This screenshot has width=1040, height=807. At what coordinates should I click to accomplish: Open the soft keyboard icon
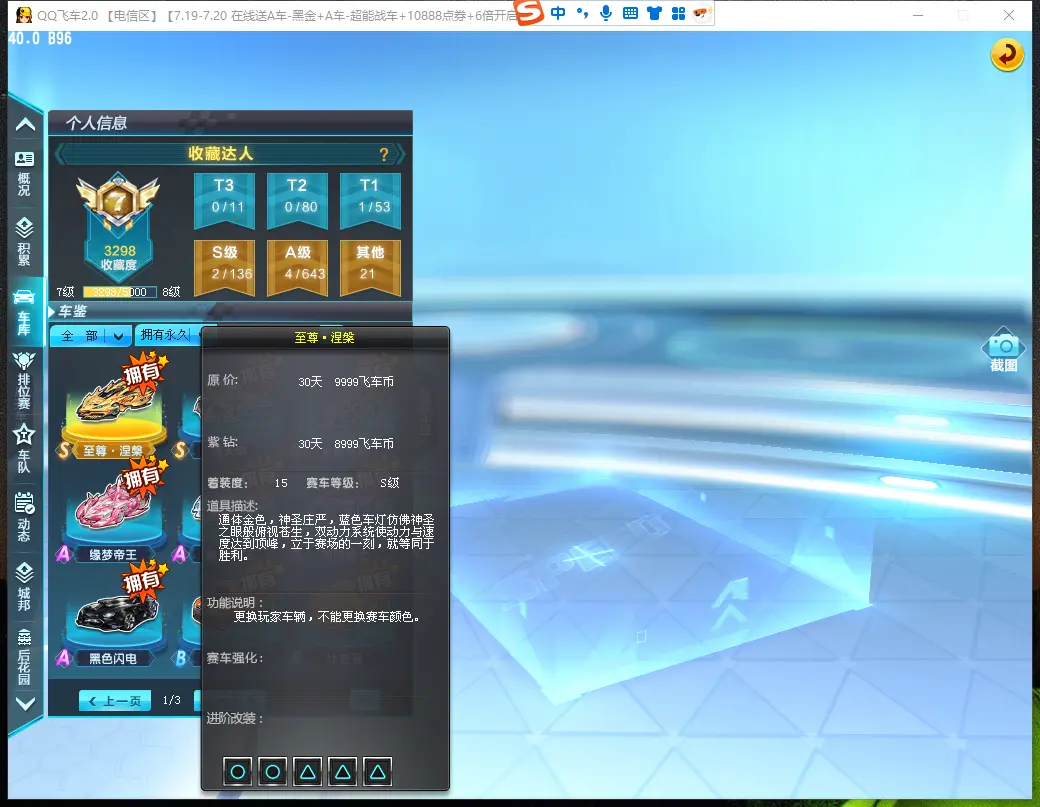coord(630,13)
